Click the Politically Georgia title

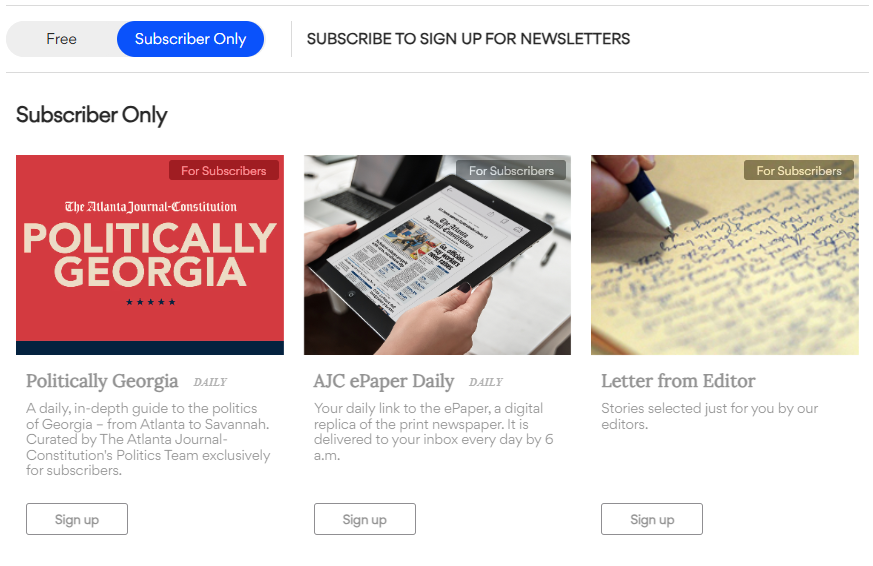102,381
